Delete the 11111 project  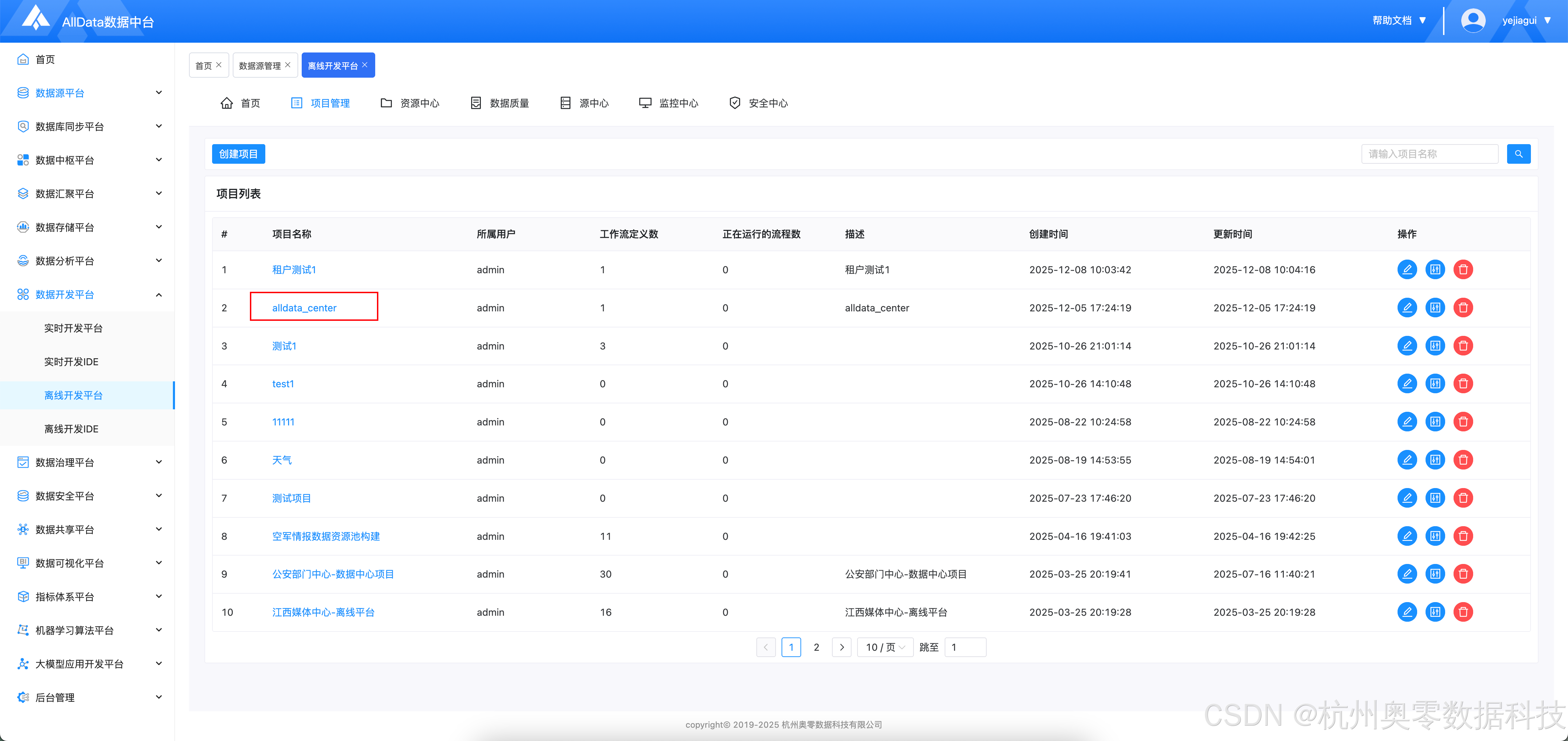(x=1463, y=422)
